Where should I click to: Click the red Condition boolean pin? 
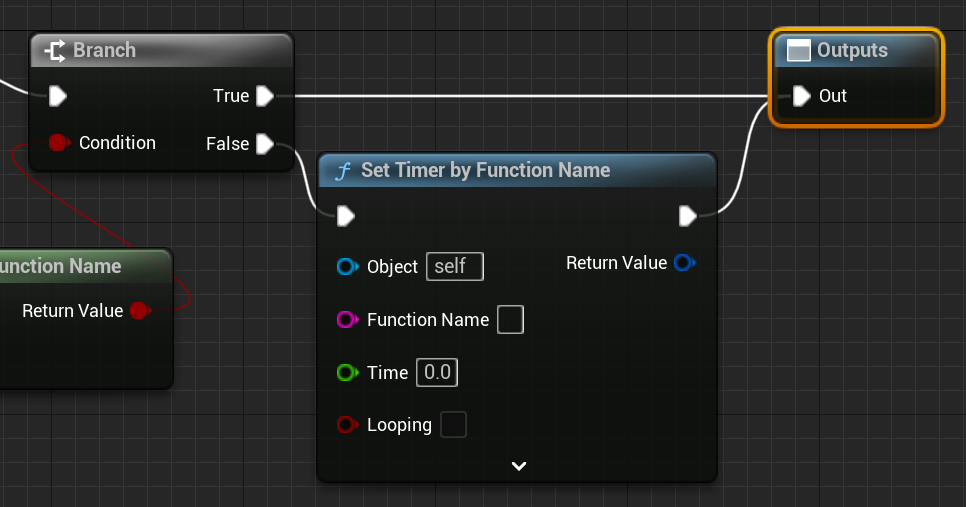[59, 143]
